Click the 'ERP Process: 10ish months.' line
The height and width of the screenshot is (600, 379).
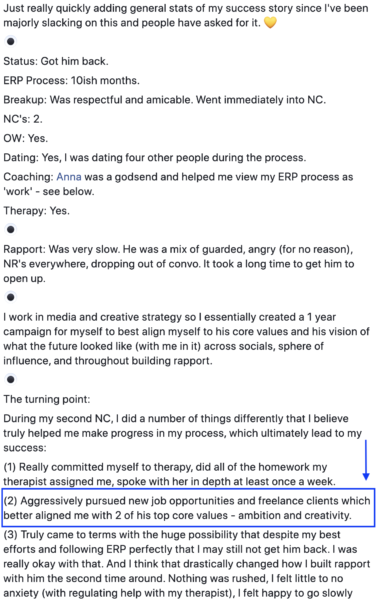pos(72,80)
